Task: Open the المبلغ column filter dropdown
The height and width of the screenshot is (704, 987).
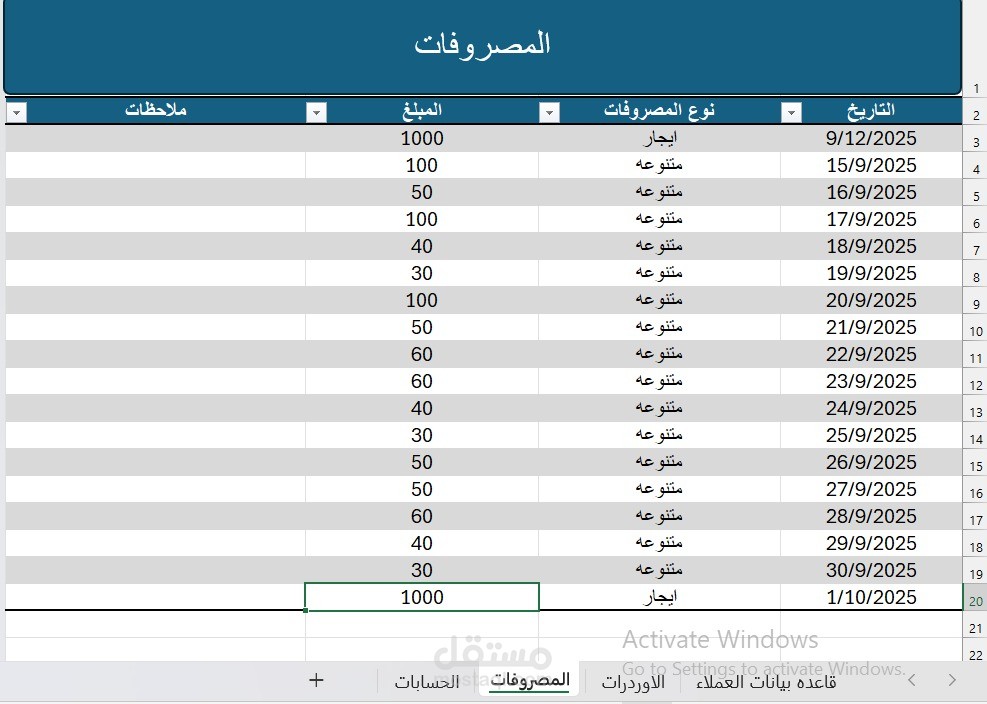Action: pos(316,112)
